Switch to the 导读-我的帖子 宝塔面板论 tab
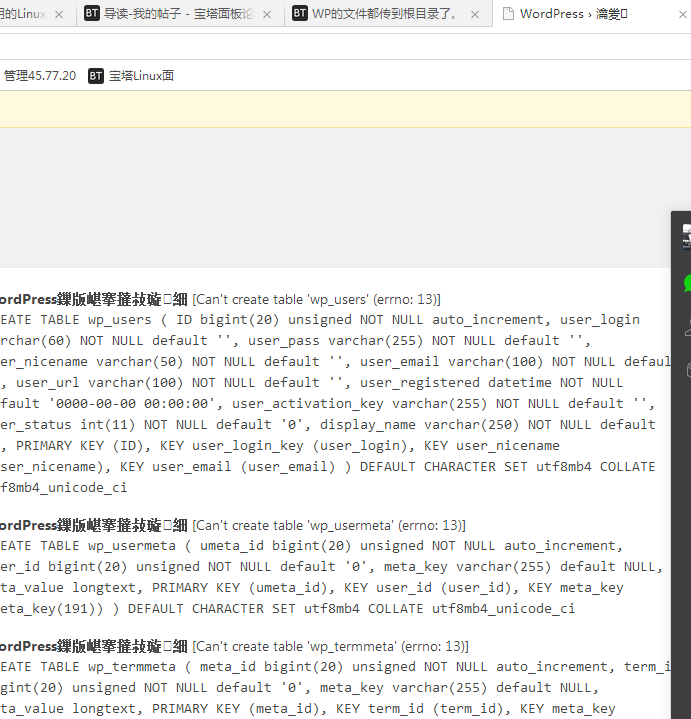Viewport: 691px width, 719px height. pyautogui.click(x=180, y=14)
